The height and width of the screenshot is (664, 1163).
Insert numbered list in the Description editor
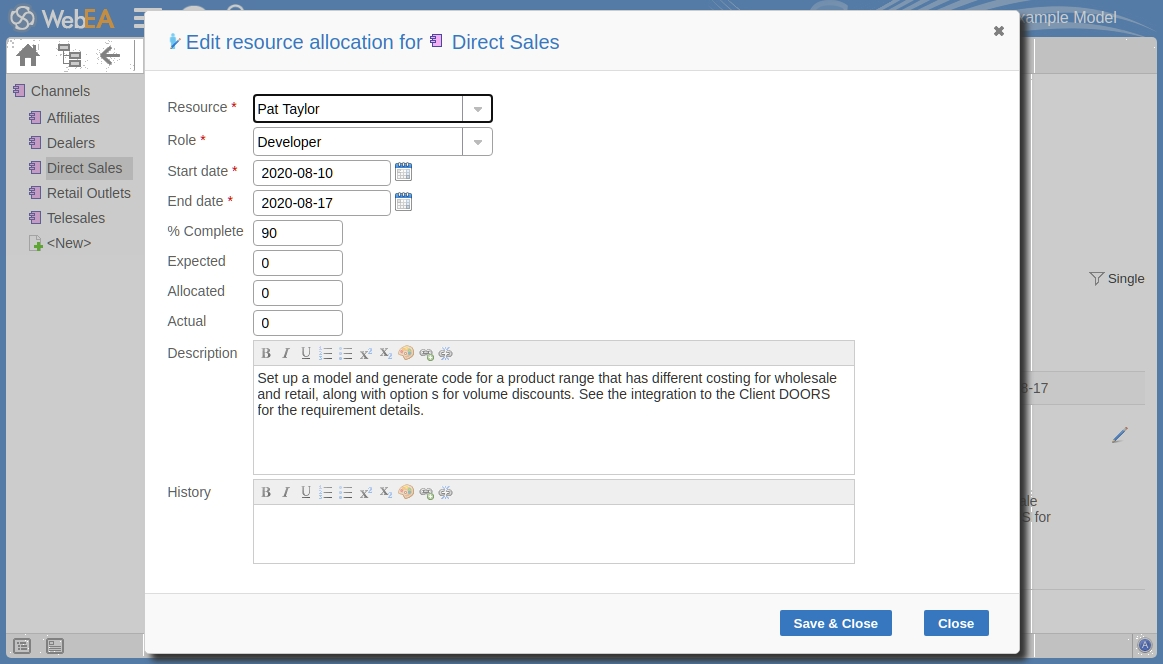pos(325,353)
